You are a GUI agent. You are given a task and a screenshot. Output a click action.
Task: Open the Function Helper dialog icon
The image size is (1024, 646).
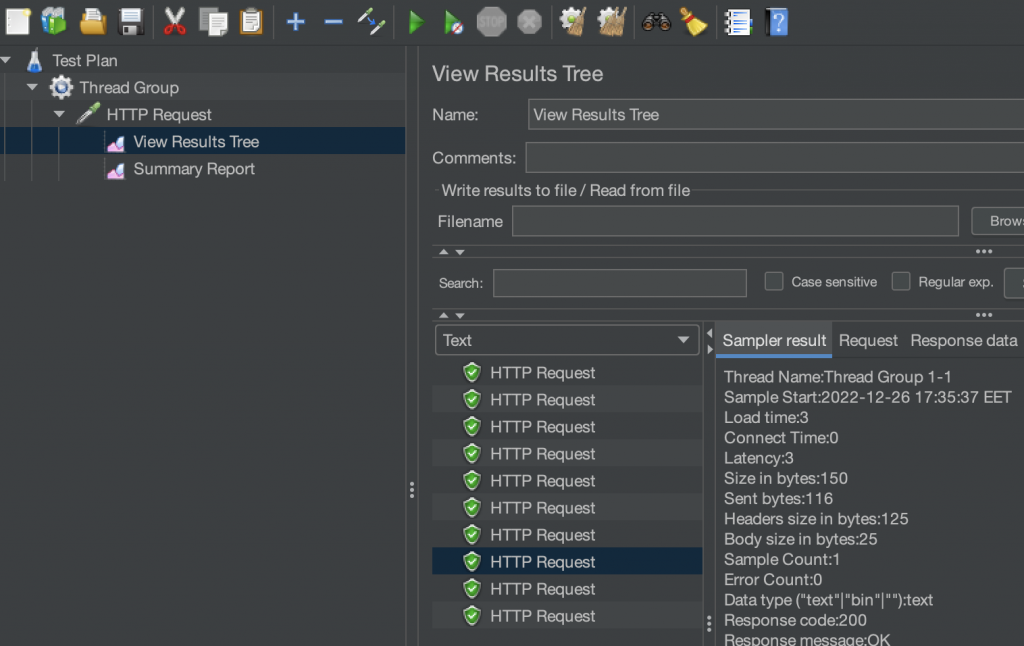click(x=738, y=21)
